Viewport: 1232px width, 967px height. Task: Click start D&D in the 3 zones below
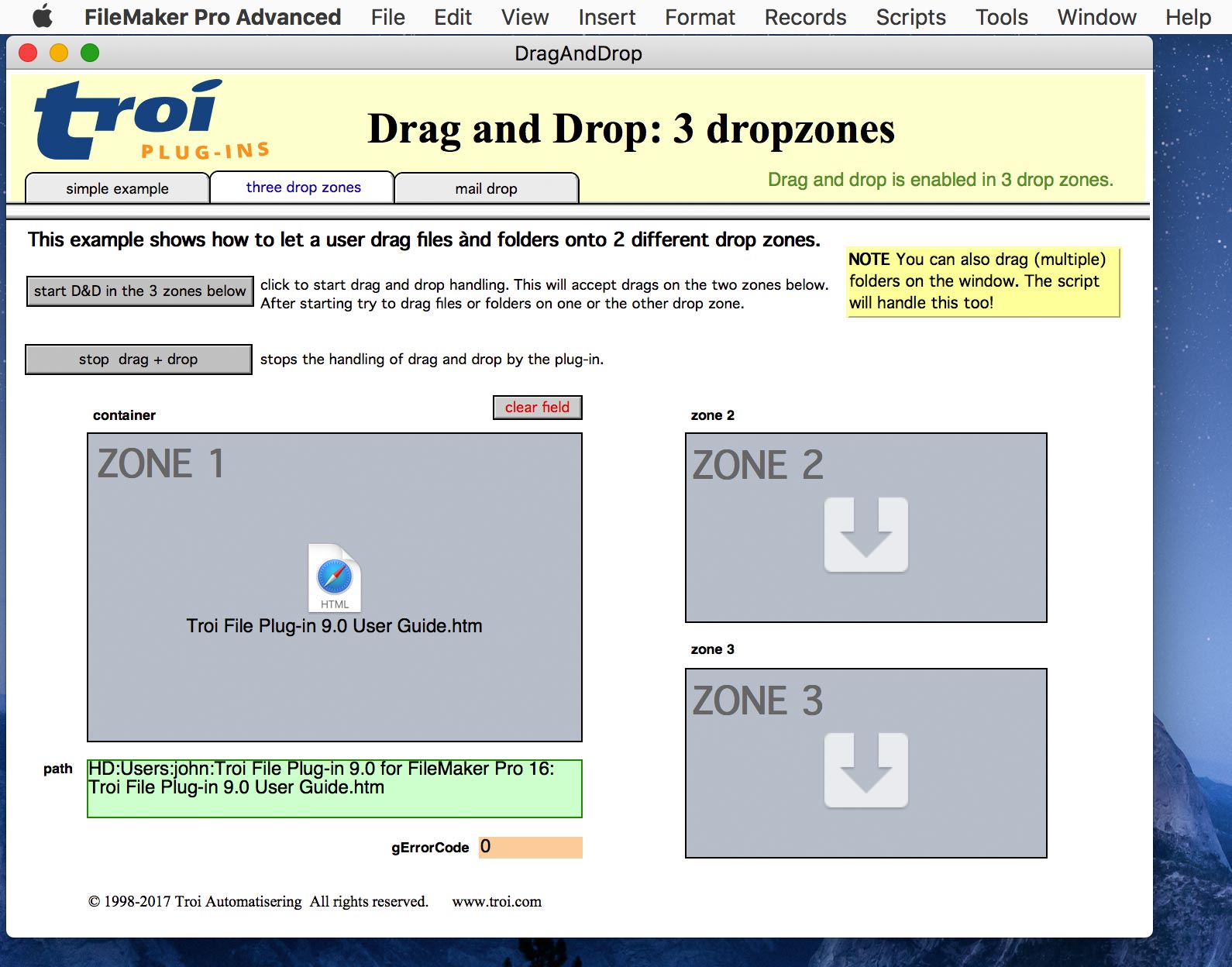pyautogui.click(x=139, y=291)
